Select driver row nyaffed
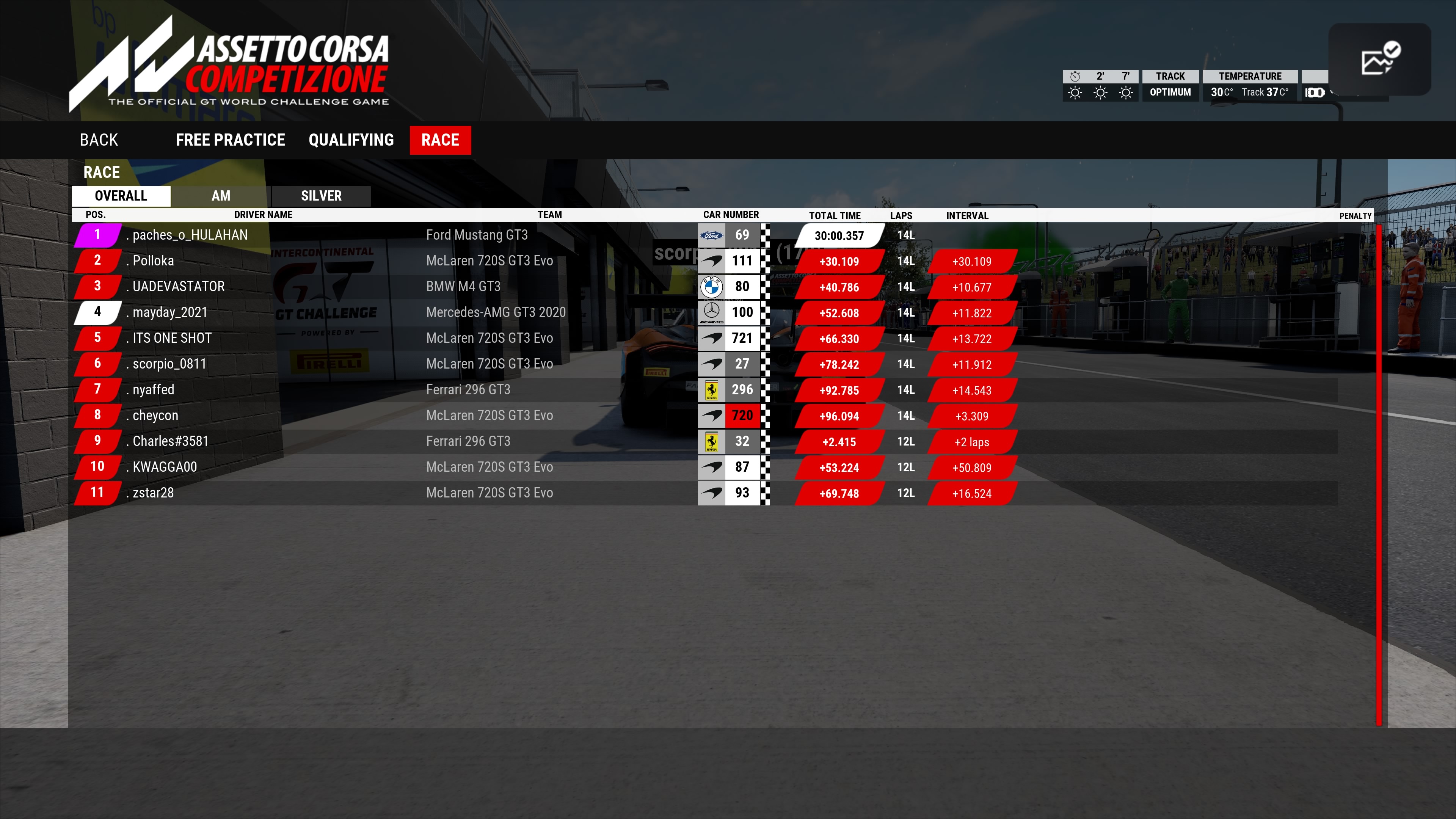1456x819 pixels. pos(705,390)
